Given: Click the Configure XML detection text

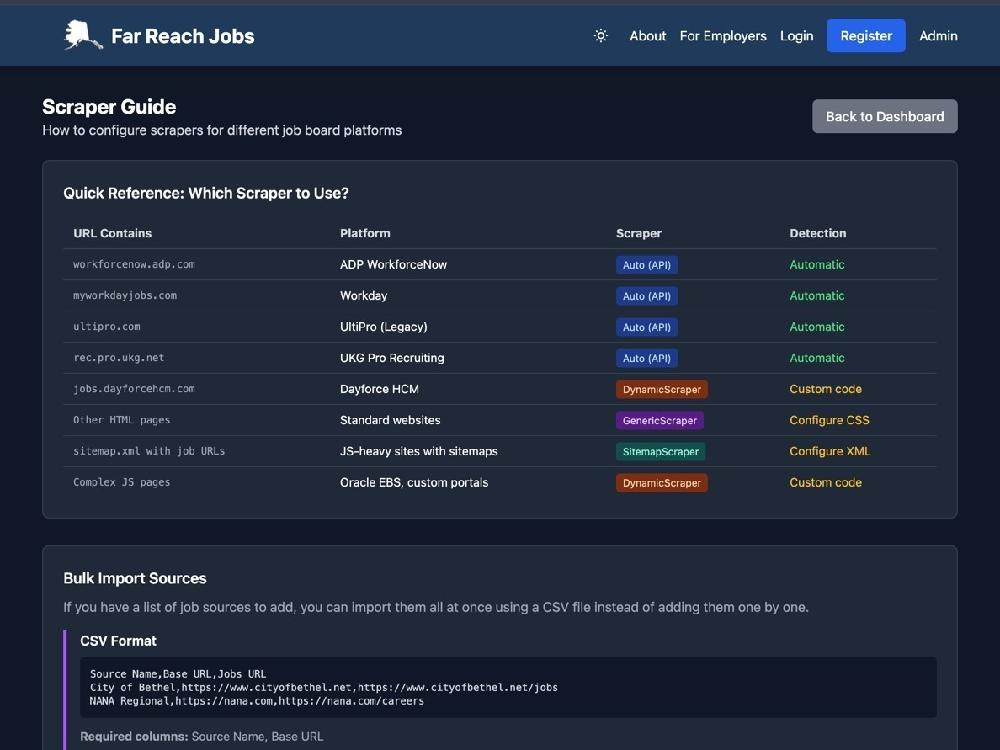Looking at the screenshot, I should (829, 452).
